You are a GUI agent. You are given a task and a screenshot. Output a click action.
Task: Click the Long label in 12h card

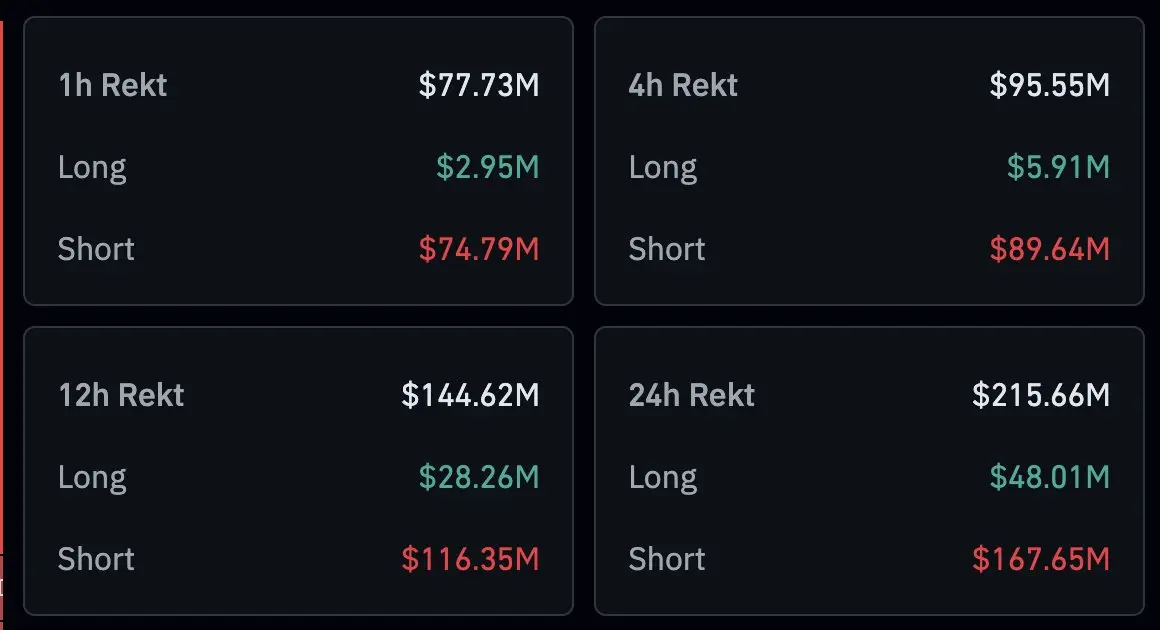92,478
